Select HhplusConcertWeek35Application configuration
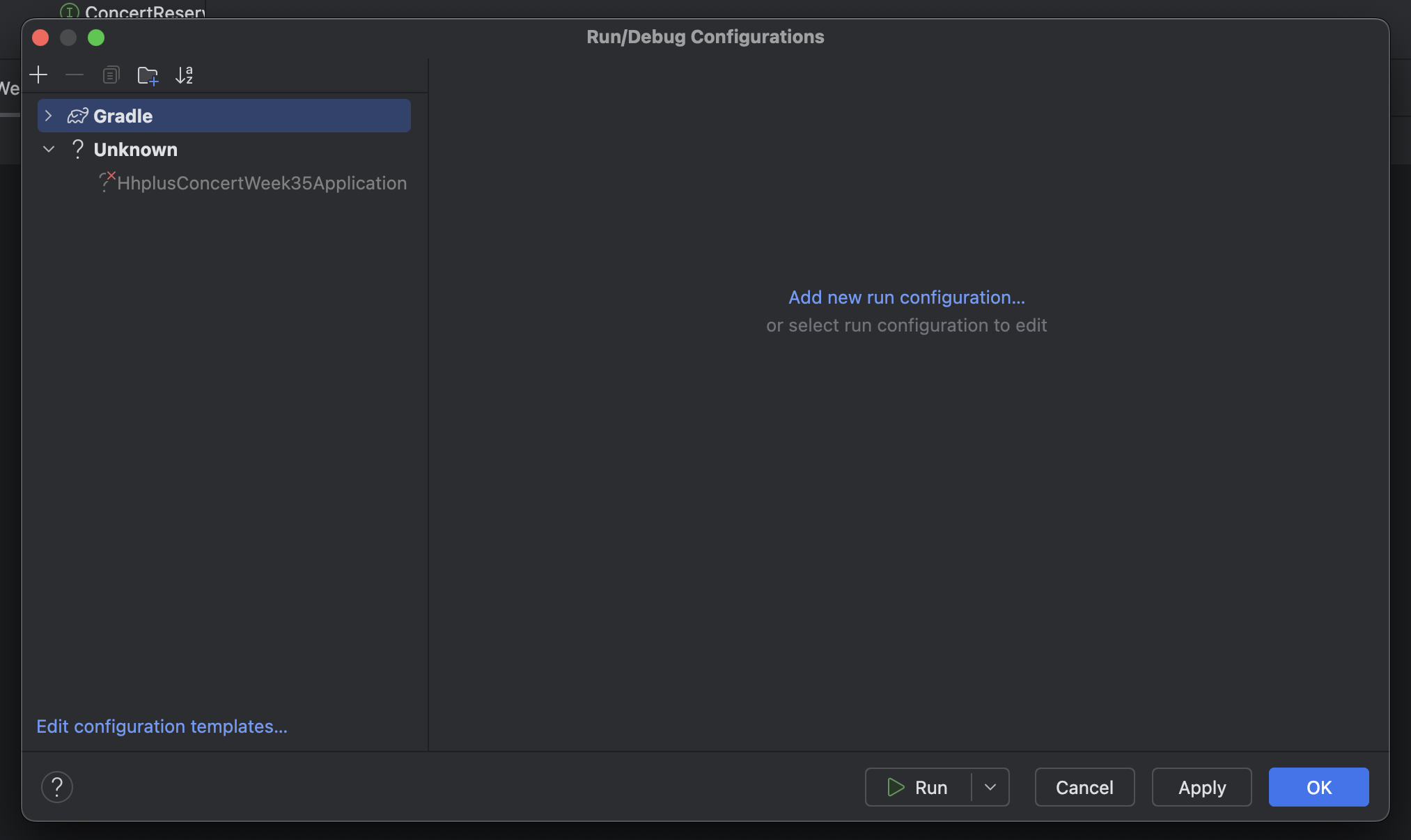This screenshot has width=1411, height=840. coord(261,183)
